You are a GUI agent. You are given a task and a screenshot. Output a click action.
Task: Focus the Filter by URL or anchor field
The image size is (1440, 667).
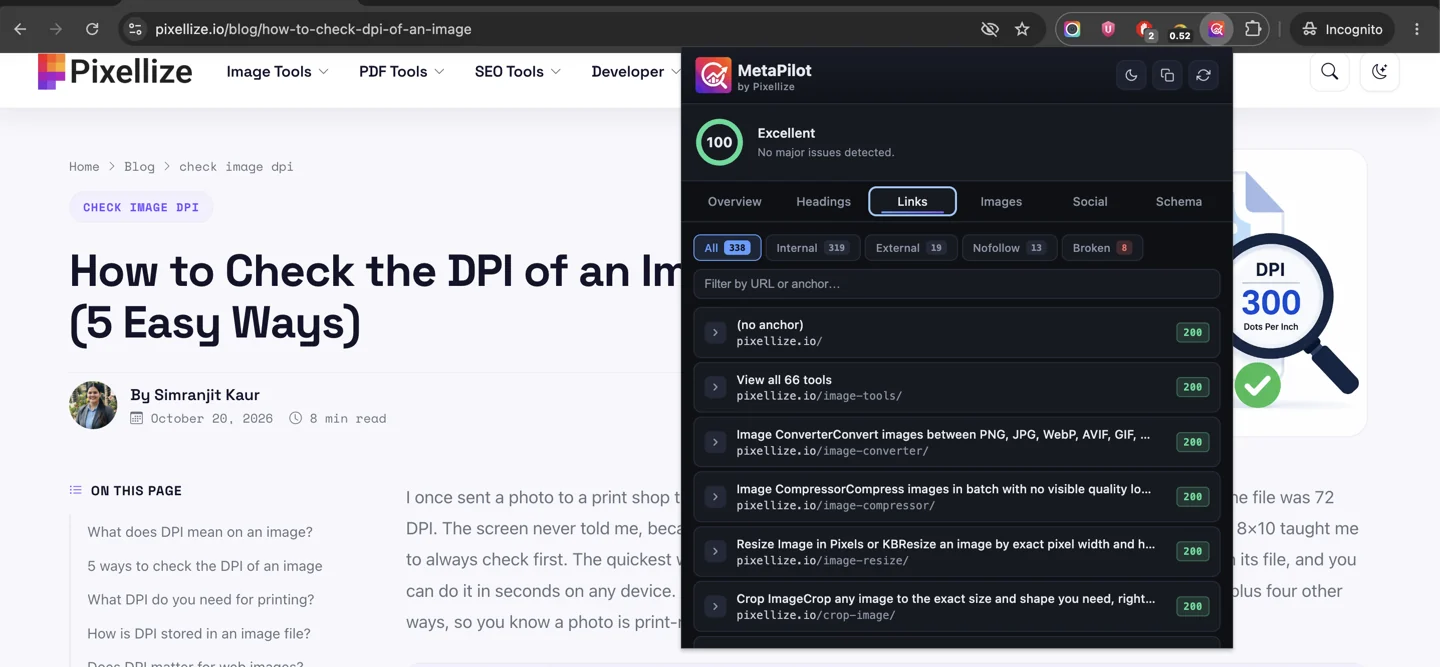coord(956,284)
